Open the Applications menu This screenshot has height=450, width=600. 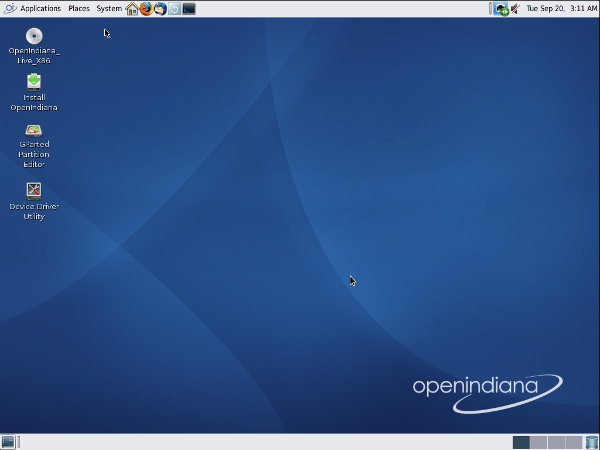(40, 8)
